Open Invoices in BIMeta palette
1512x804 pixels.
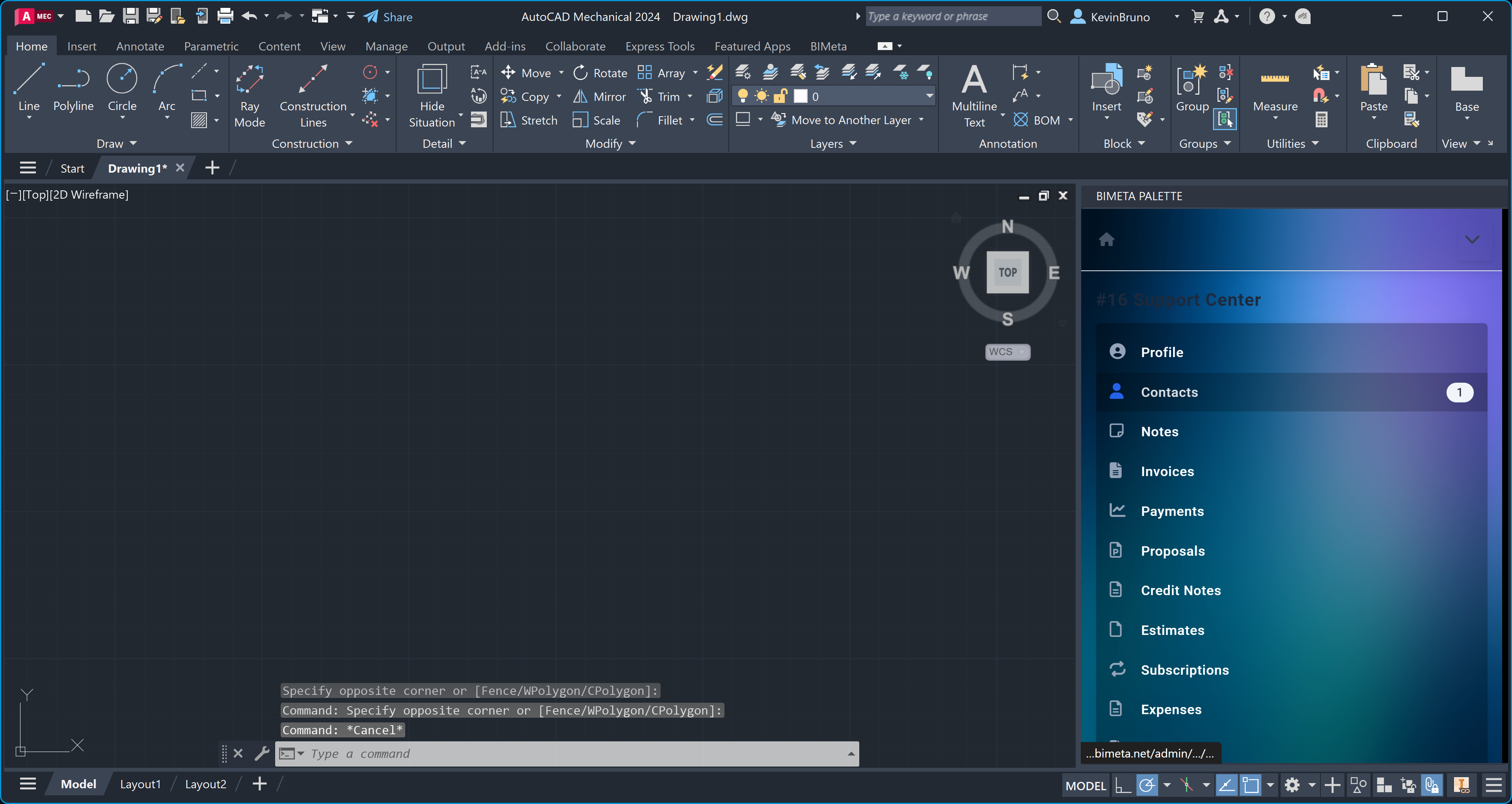[1291, 471]
